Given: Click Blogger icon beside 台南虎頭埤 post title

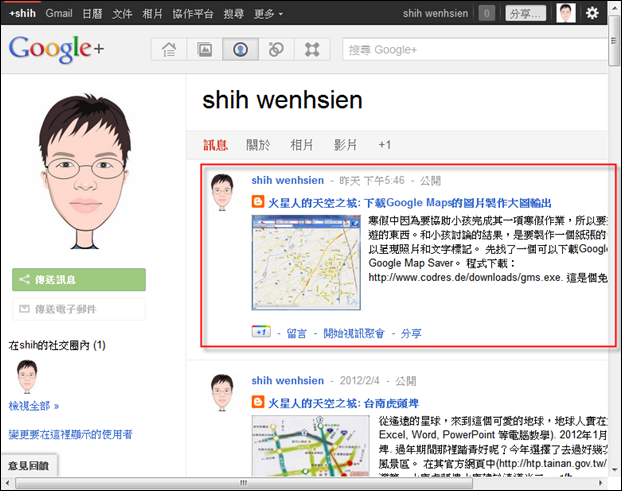Looking at the screenshot, I should pyautogui.click(x=258, y=402).
